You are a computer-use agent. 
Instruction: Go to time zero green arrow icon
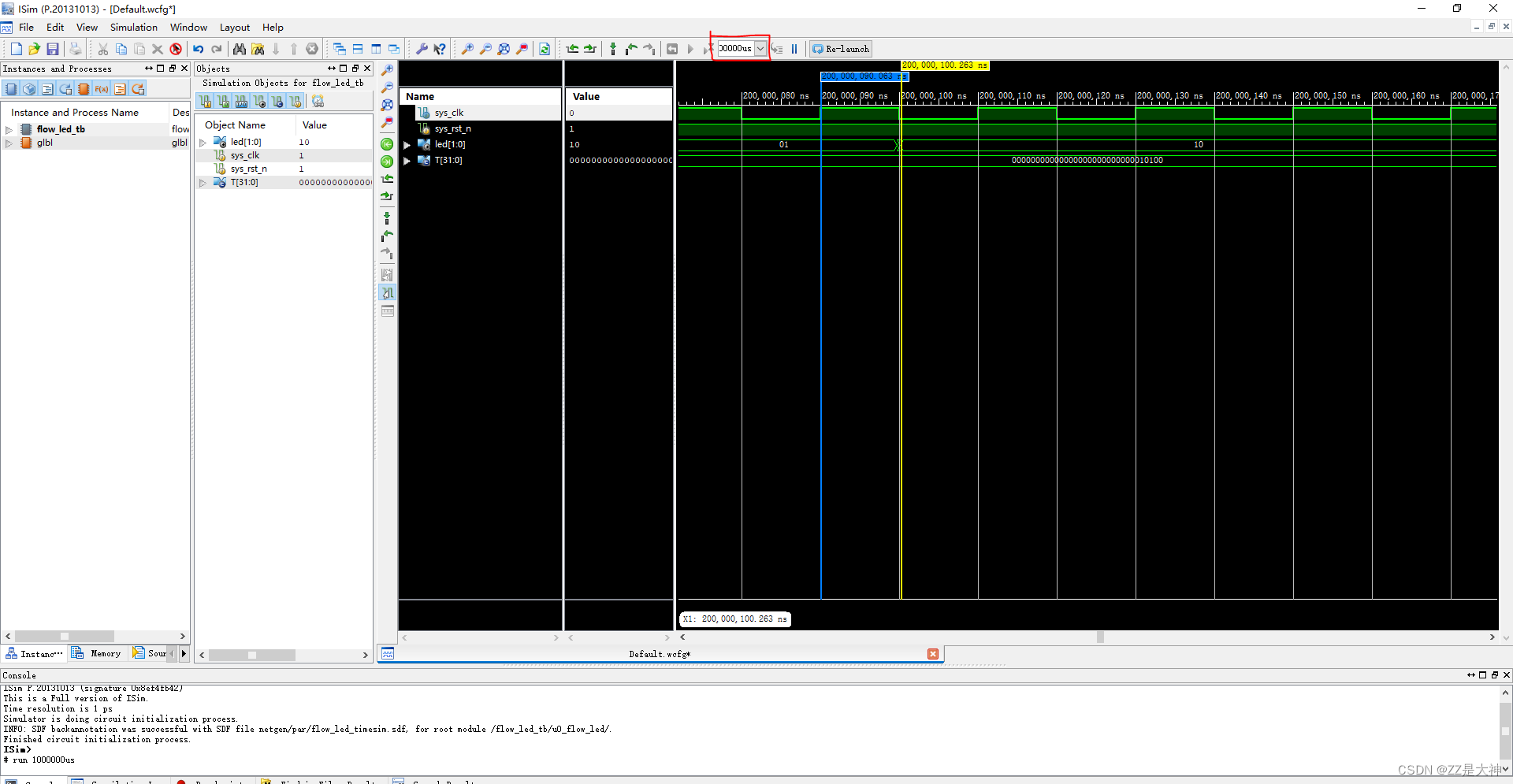pyautogui.click(x=387, y=144)
